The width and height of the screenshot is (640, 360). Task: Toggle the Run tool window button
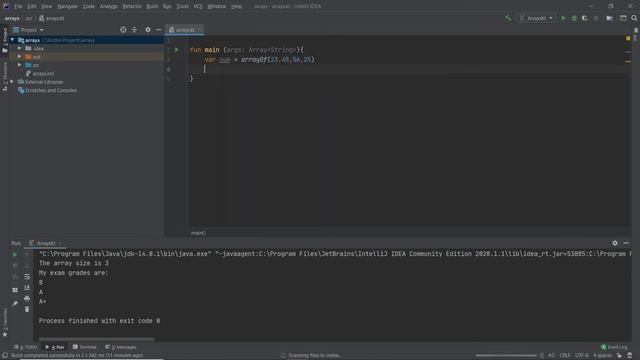click(x=55, y=347)
